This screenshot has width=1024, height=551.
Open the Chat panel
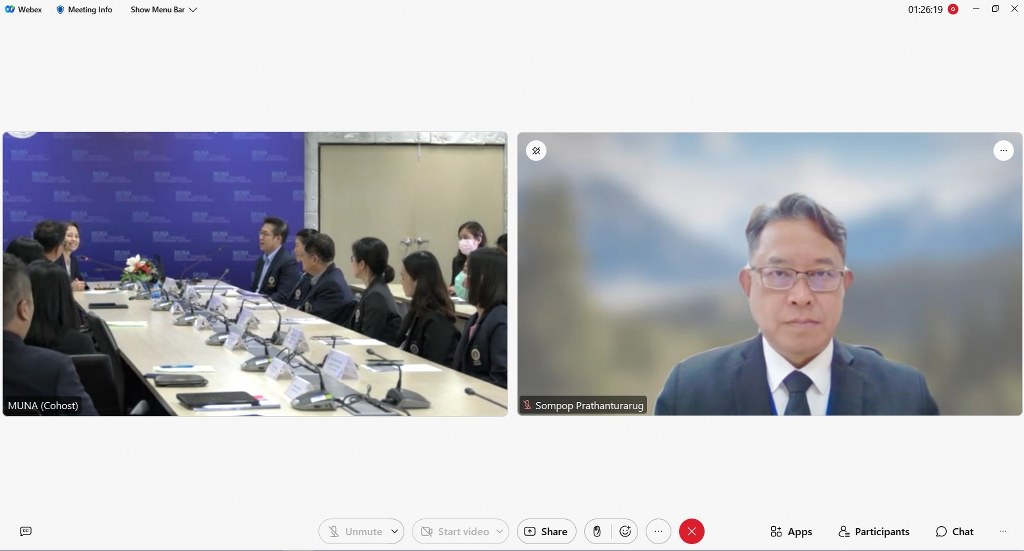954,531
